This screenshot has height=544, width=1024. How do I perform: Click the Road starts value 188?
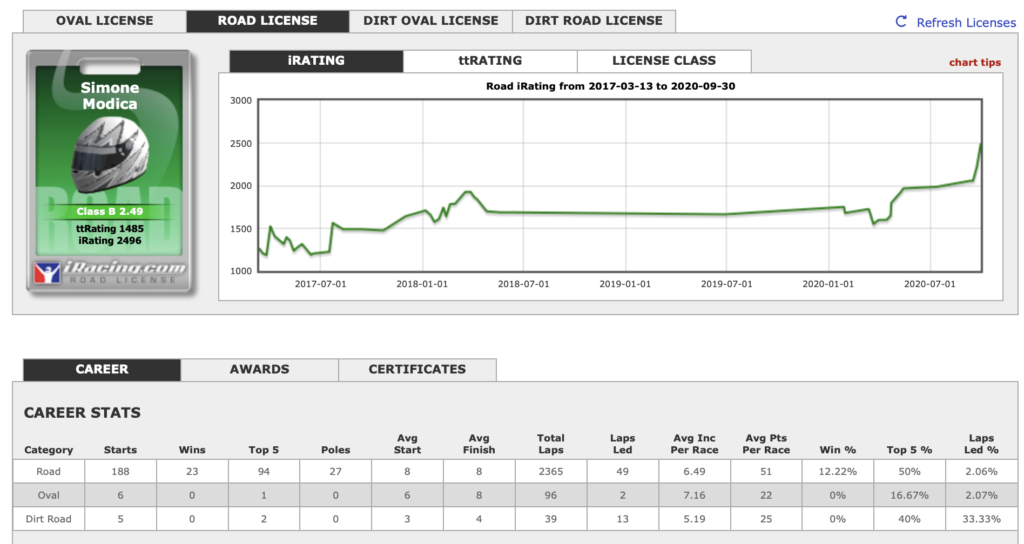point(120,472)
